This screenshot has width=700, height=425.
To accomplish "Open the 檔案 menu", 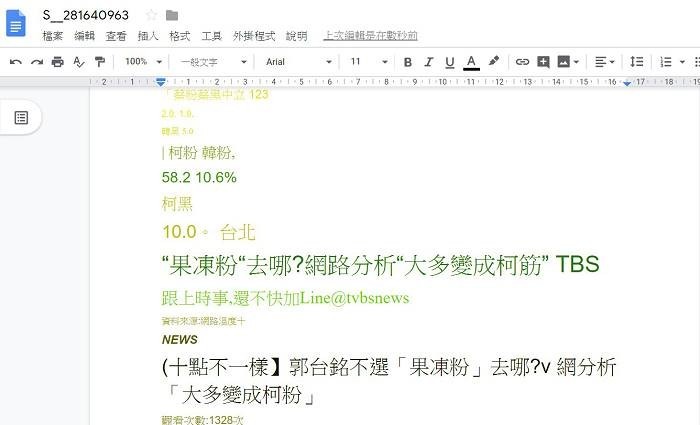I will 53,36.
